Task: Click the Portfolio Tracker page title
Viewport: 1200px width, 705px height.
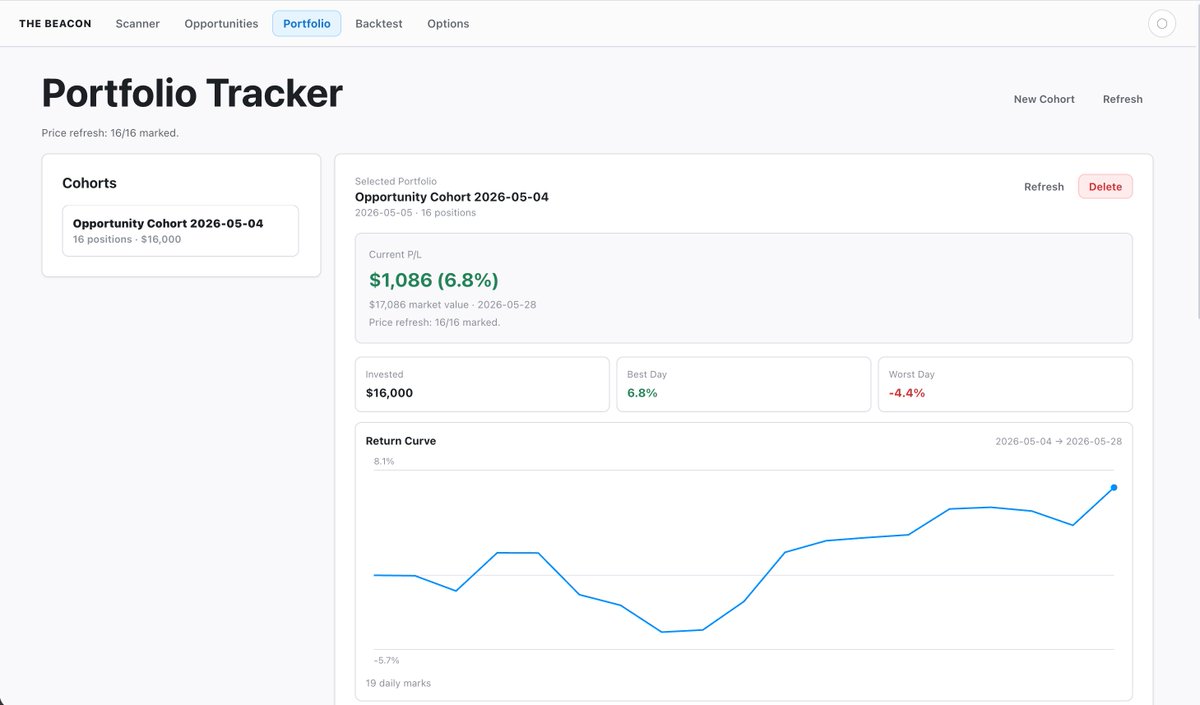Action: pos(192,93)
